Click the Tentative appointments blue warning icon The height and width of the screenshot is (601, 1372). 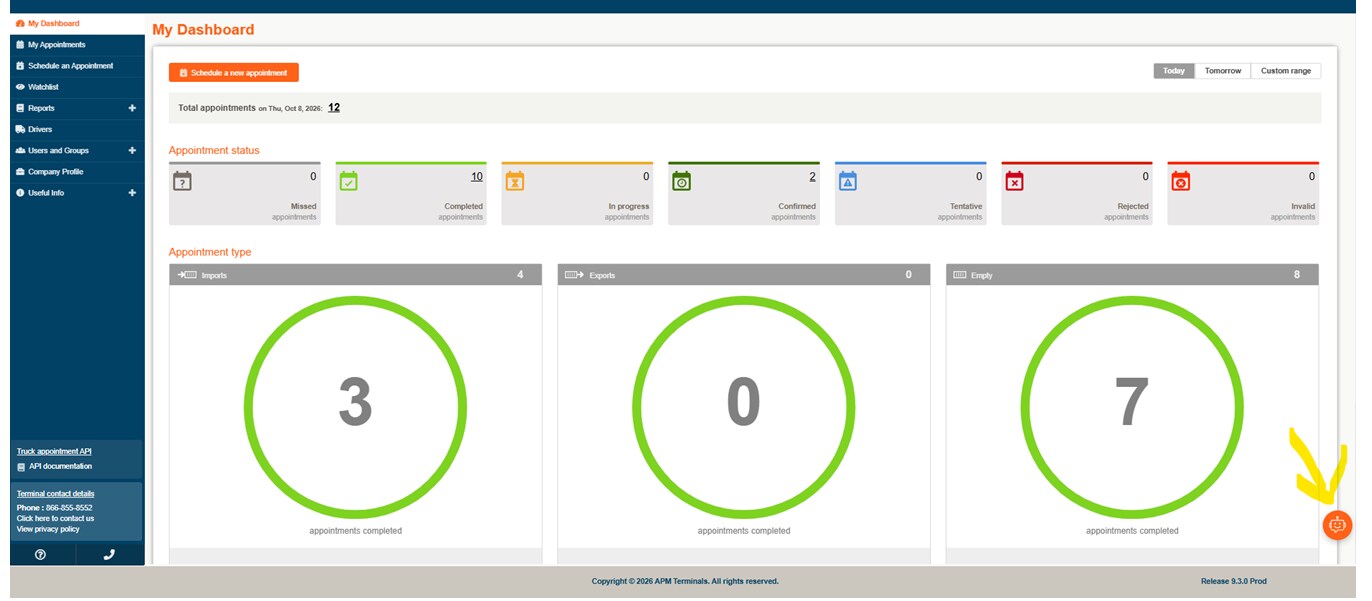point(847,181)
